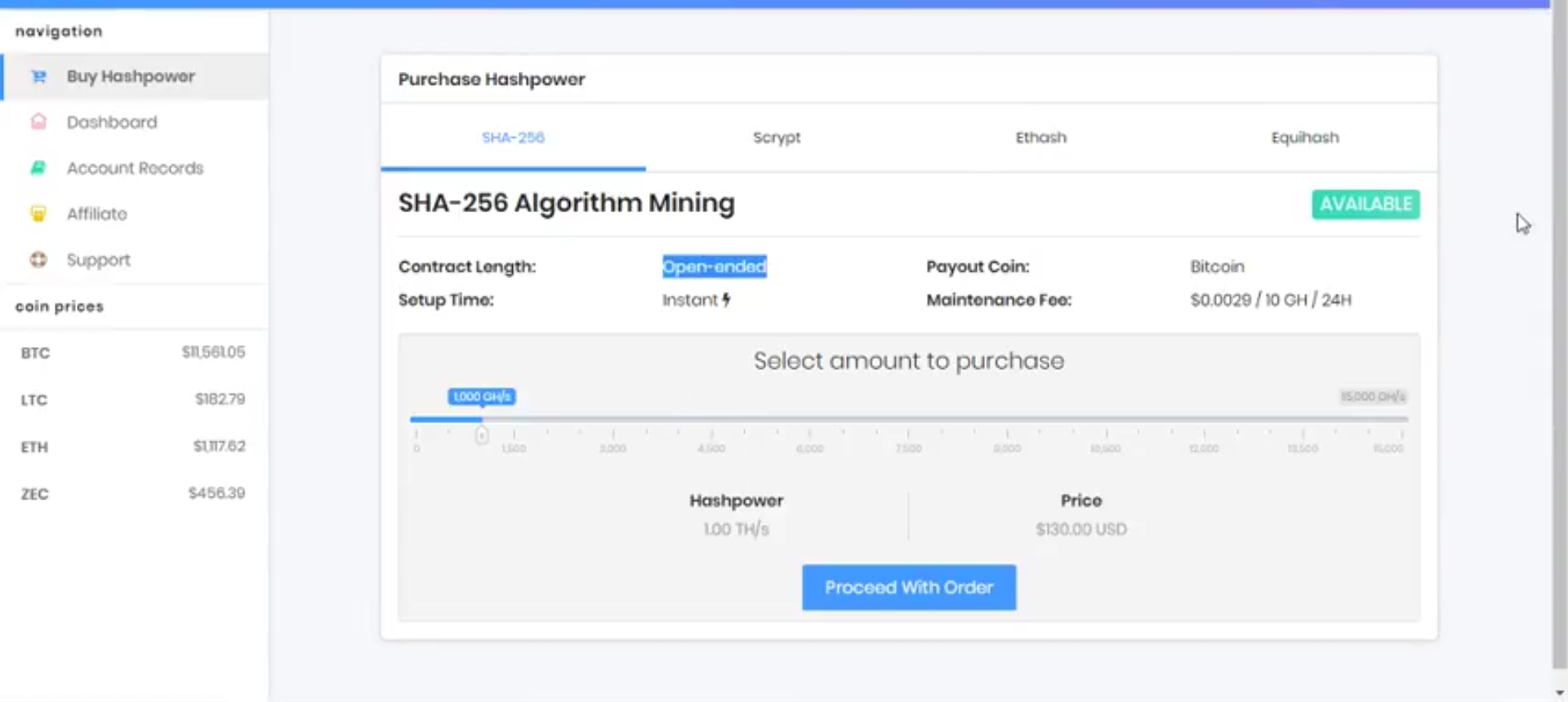Switch to the Scrypt tab

[776, 138]
